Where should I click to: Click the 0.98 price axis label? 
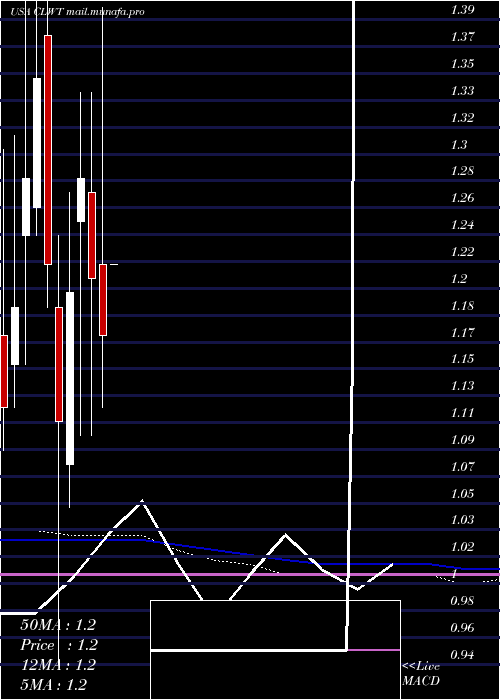point(462,601)
